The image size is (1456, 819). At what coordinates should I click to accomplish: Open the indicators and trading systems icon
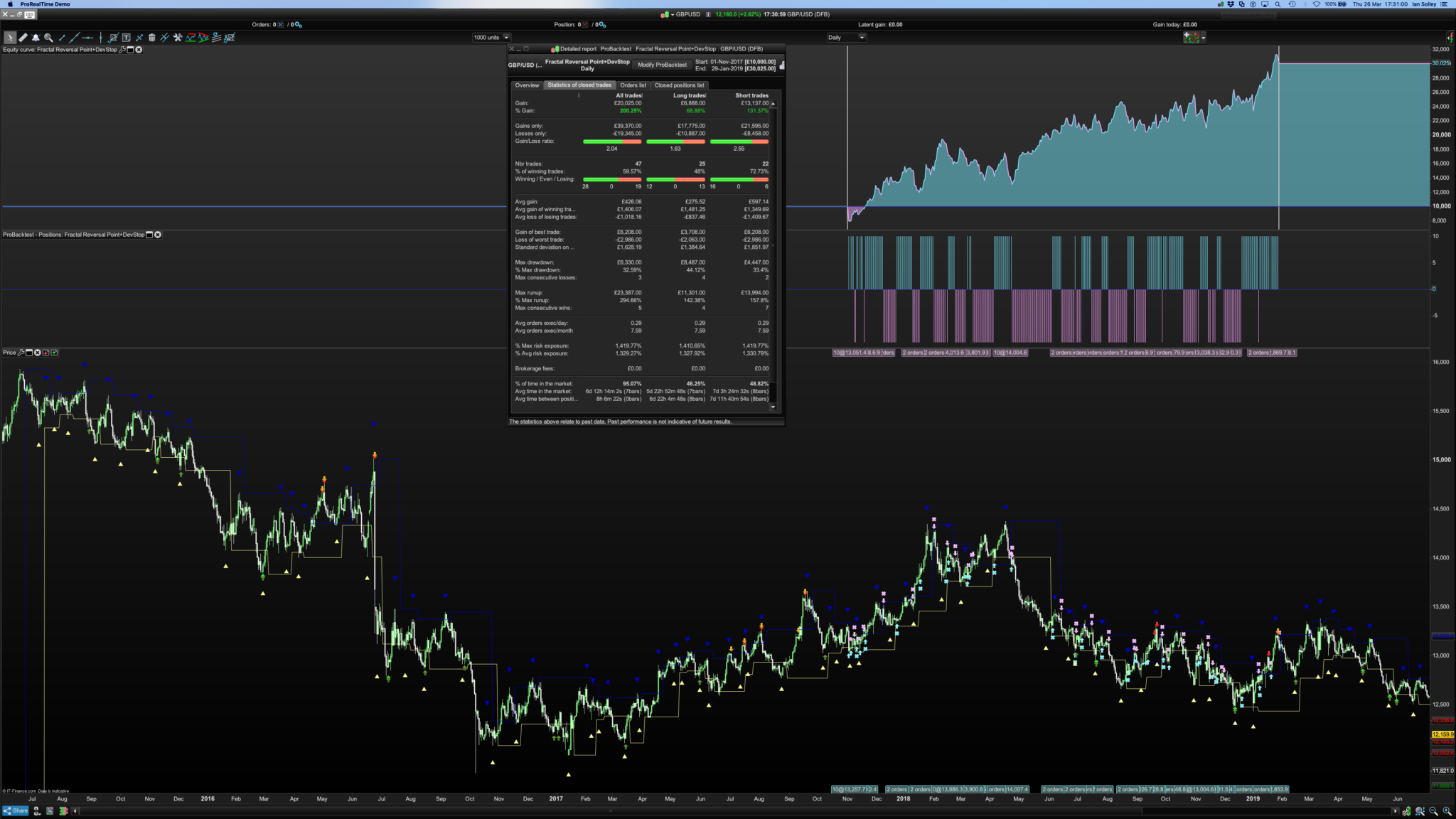tap(1191, 37)
